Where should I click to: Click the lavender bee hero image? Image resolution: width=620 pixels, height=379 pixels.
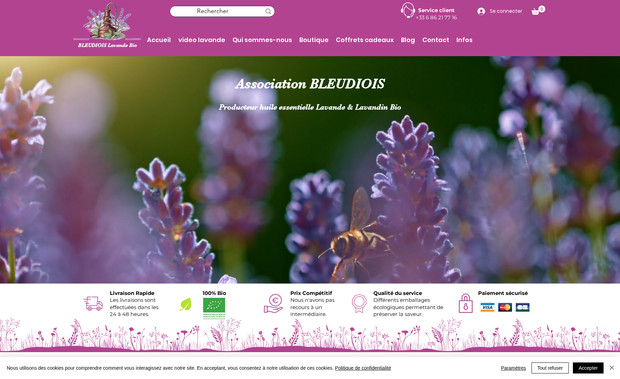310,169
